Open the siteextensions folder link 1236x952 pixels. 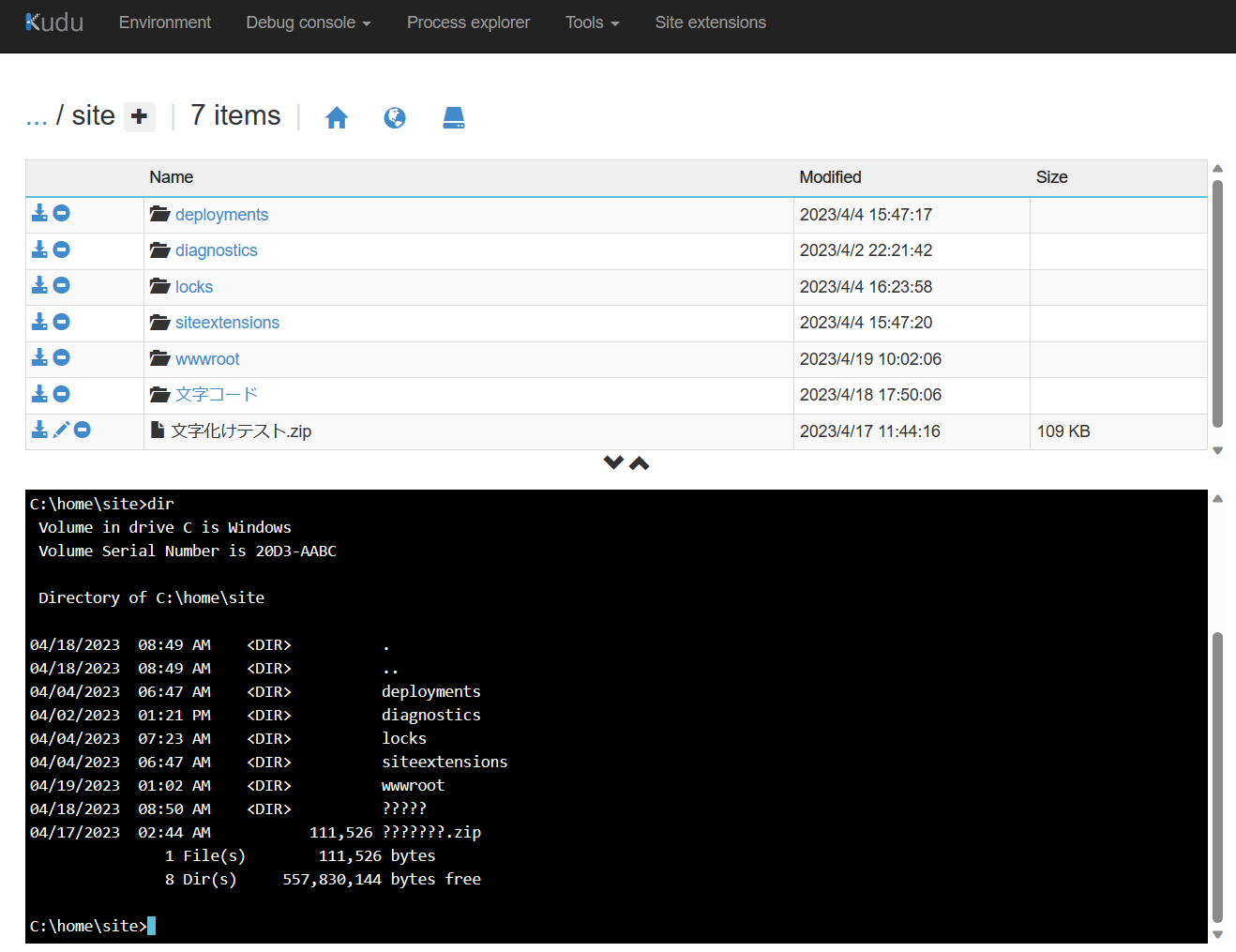point(227,322)
